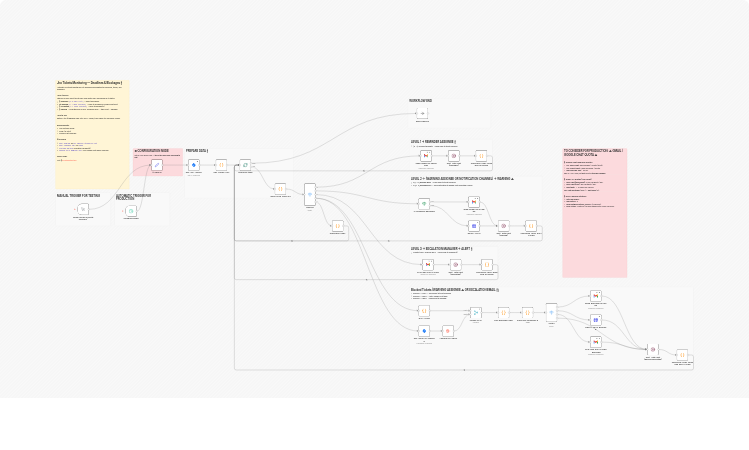Select the tall switch node after Prepare Data
Image resolution: width=749 pixels, height=450 pixels.
click(310, 194)
